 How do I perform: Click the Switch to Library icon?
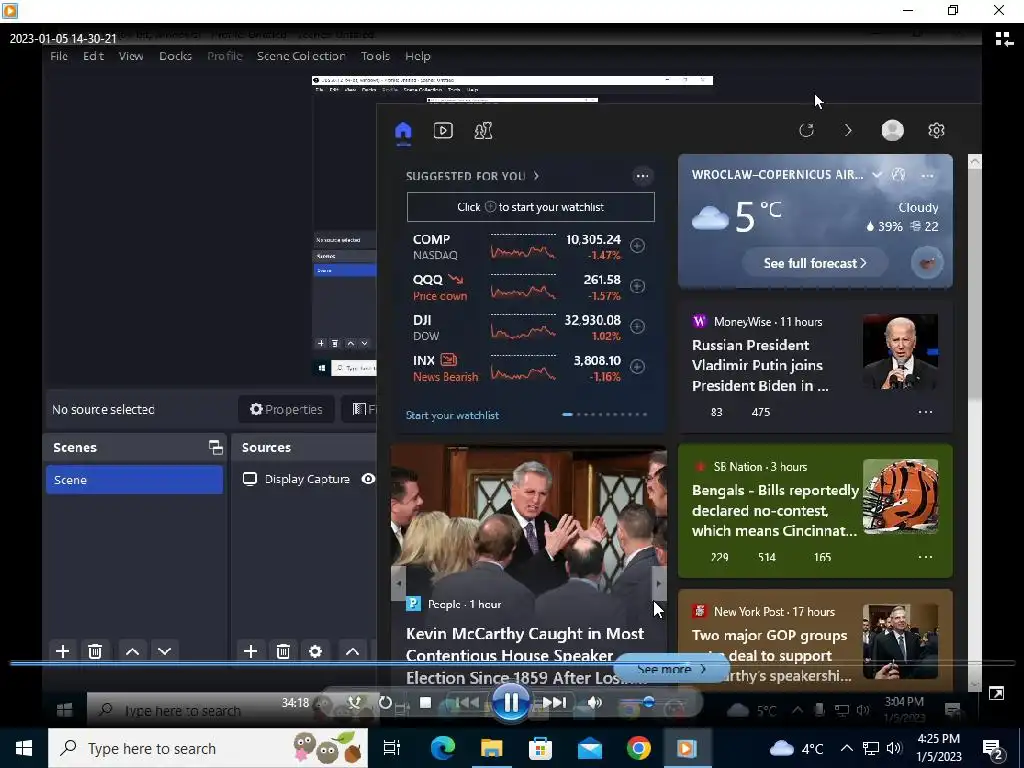click(x=1004, y=39)
